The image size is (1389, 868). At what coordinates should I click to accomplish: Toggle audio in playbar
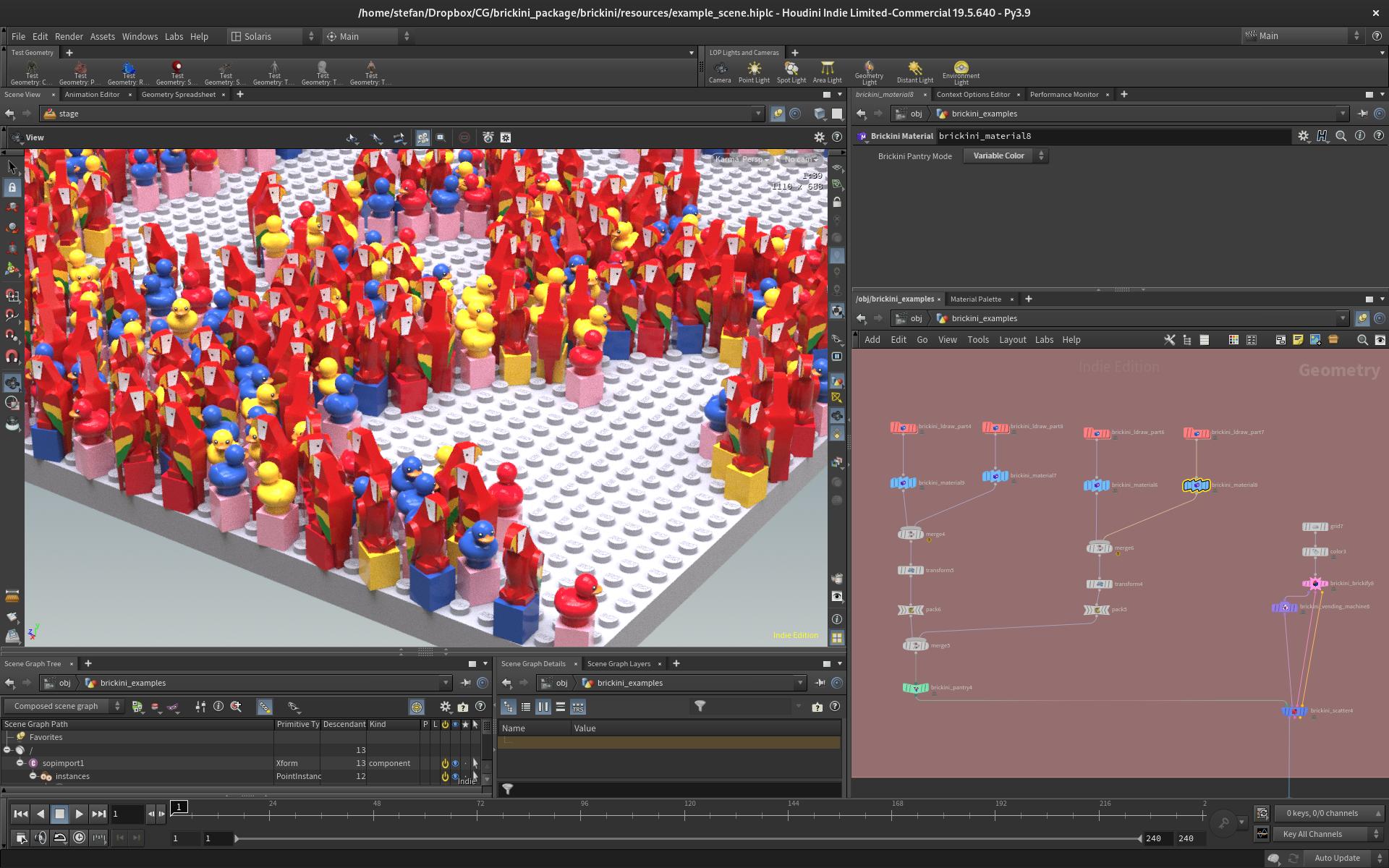41,838
